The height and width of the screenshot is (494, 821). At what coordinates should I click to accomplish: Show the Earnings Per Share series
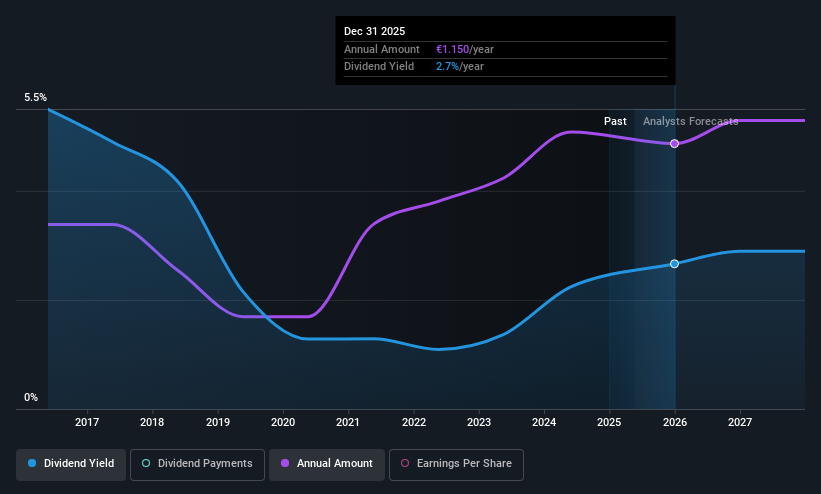(x=456, y=464)
